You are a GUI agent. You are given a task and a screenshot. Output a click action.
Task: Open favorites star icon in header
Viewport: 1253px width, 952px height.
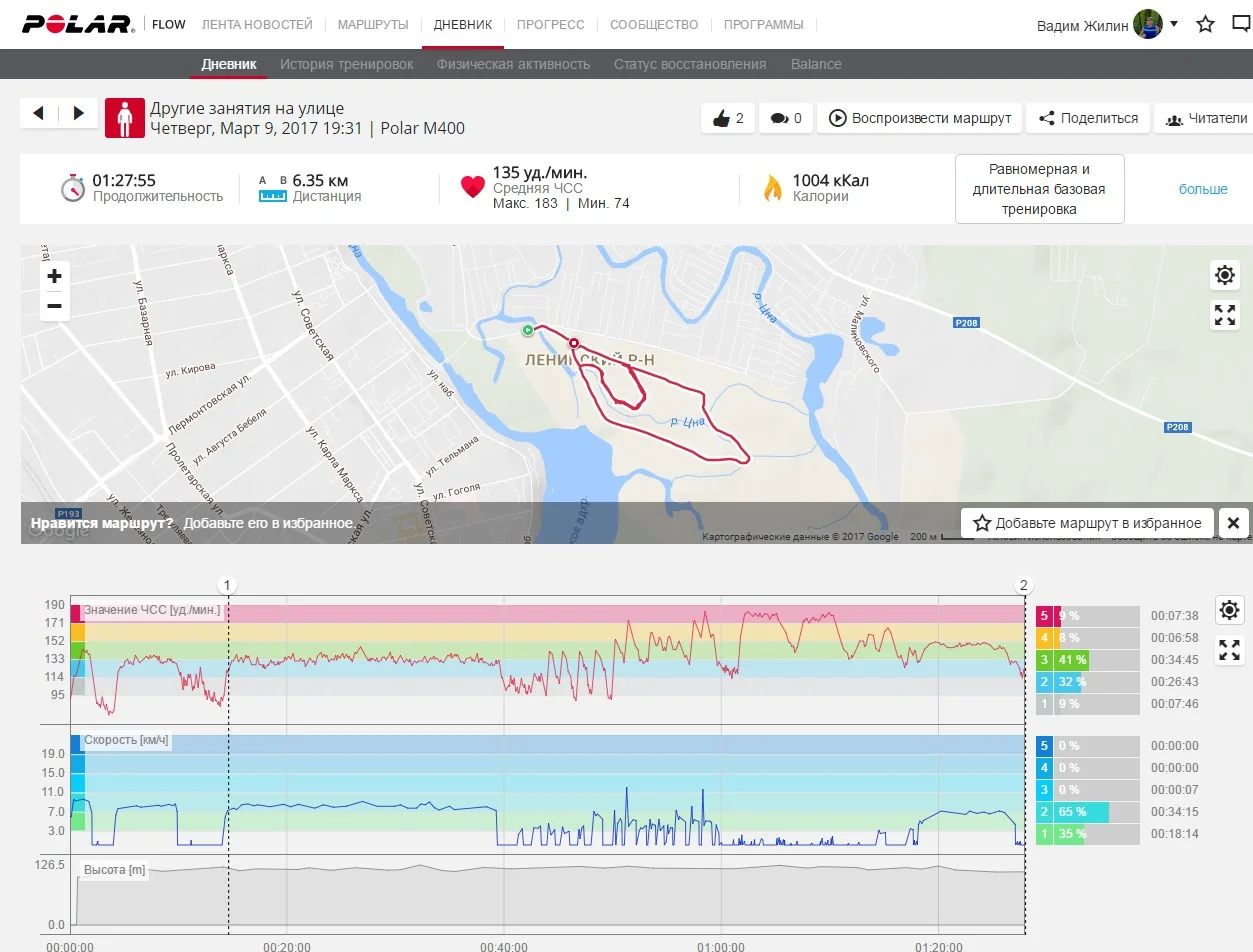tap(1206, 24)
